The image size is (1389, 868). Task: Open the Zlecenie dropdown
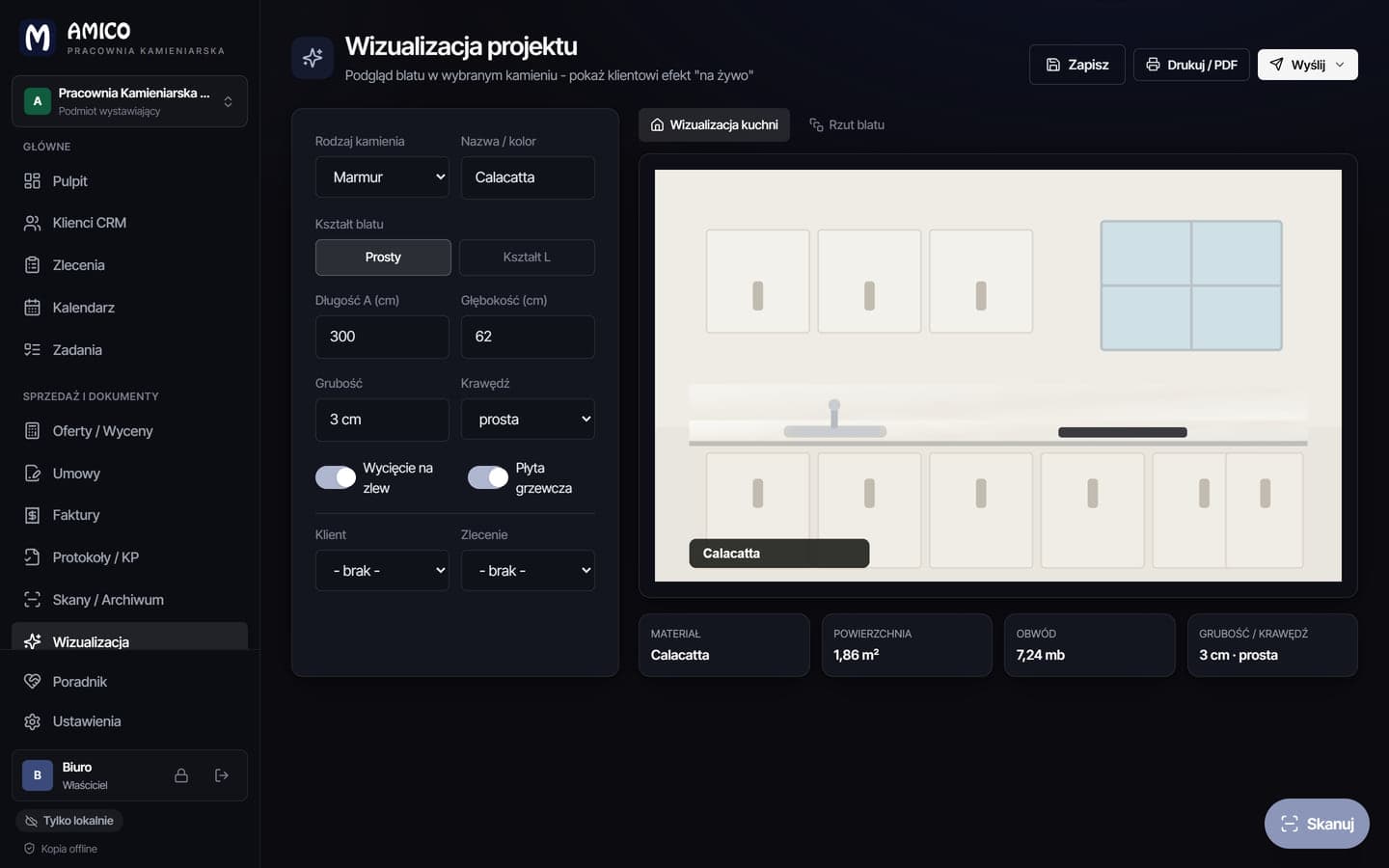[x=528, y=571]
